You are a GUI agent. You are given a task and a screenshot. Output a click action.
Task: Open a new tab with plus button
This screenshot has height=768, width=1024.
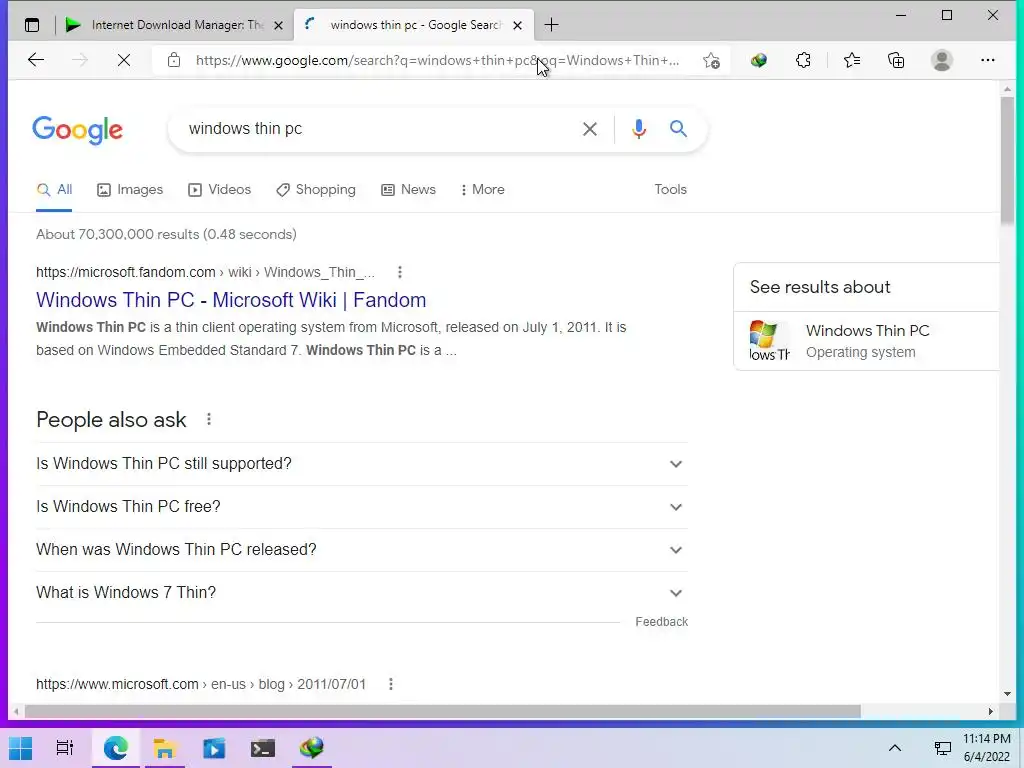tap(551, 25)
